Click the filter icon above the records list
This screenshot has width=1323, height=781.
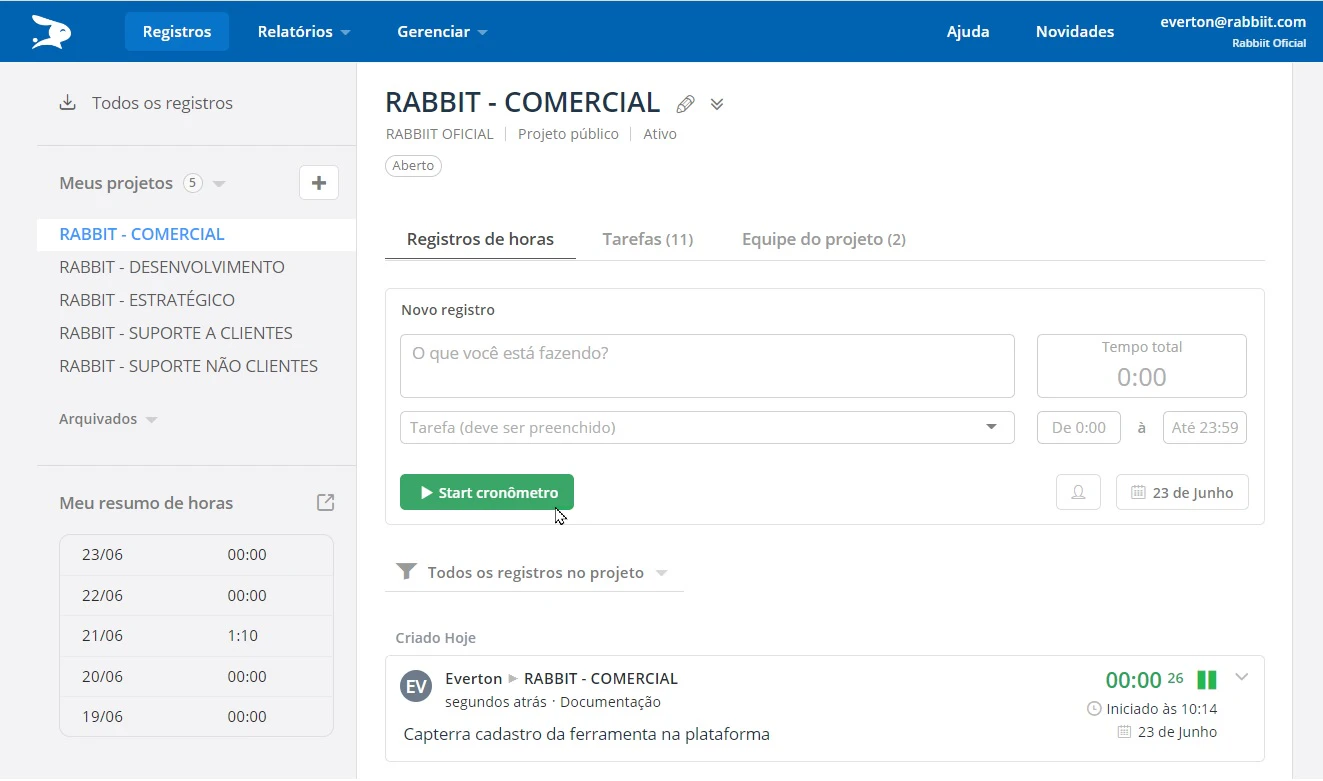coord(406,571)
